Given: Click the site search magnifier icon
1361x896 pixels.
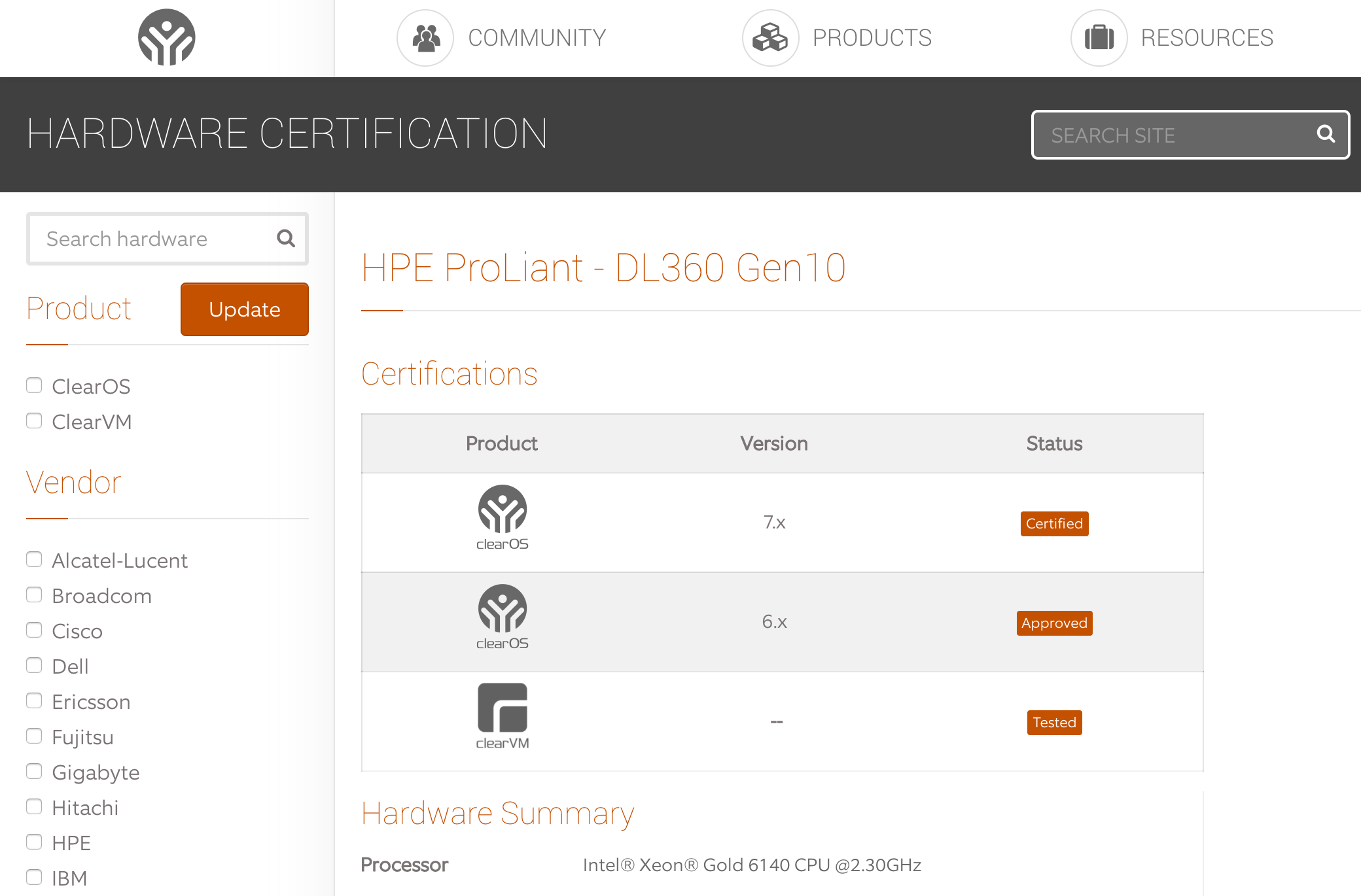Looking at the screenshot, I should pos(1326,134).
